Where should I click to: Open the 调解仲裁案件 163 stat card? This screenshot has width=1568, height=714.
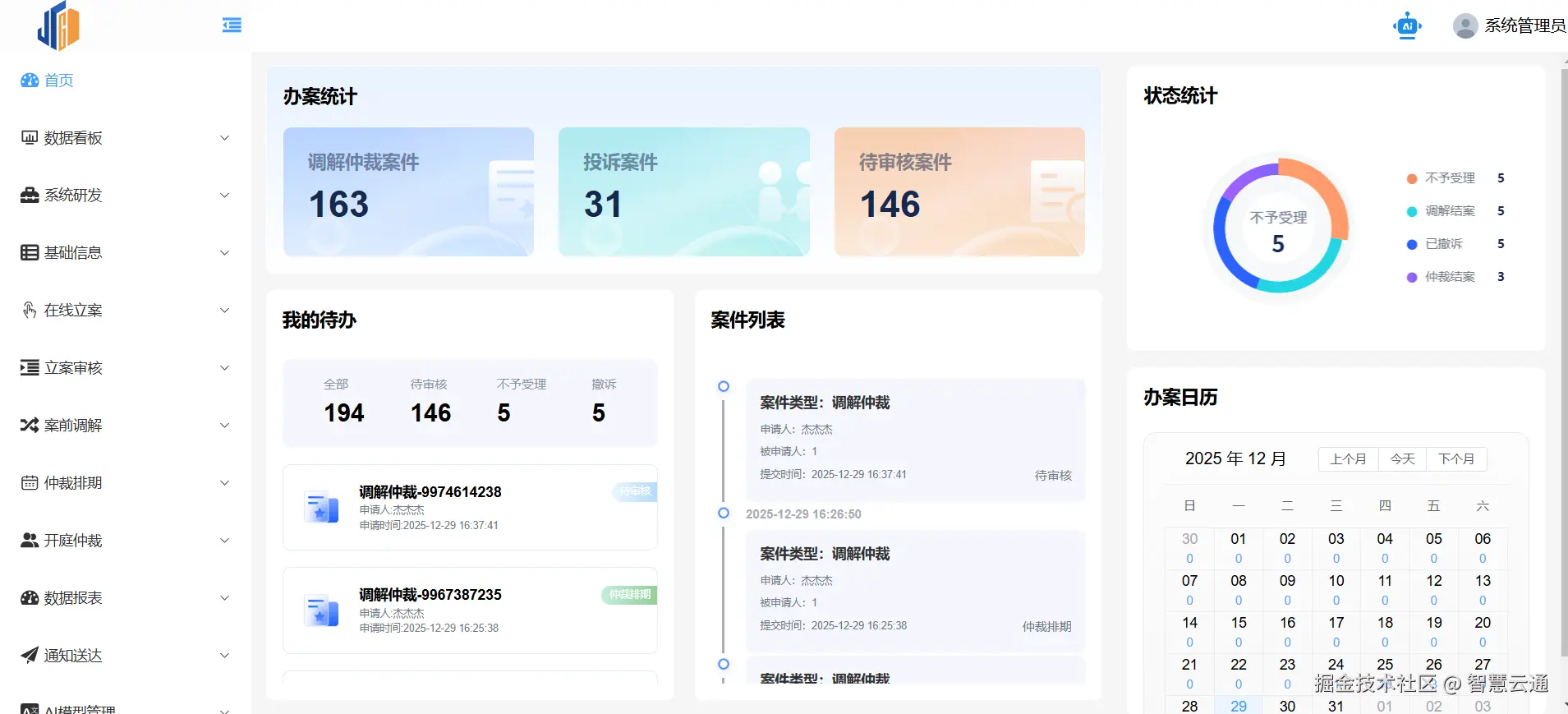click(x=408, y=191)
